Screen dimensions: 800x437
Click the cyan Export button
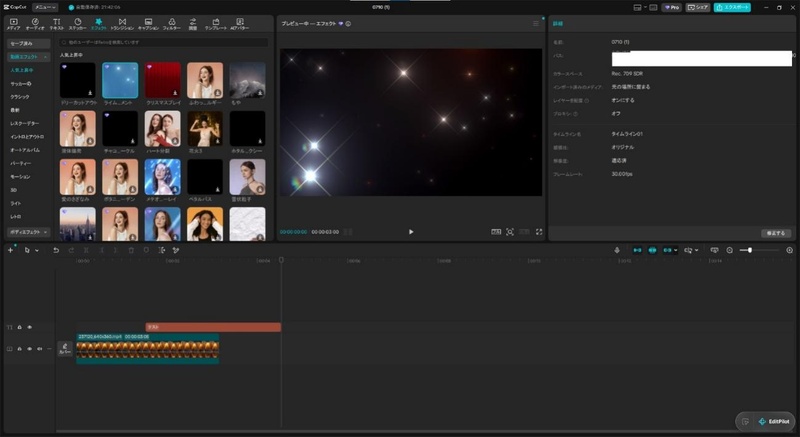click(732, 7)
